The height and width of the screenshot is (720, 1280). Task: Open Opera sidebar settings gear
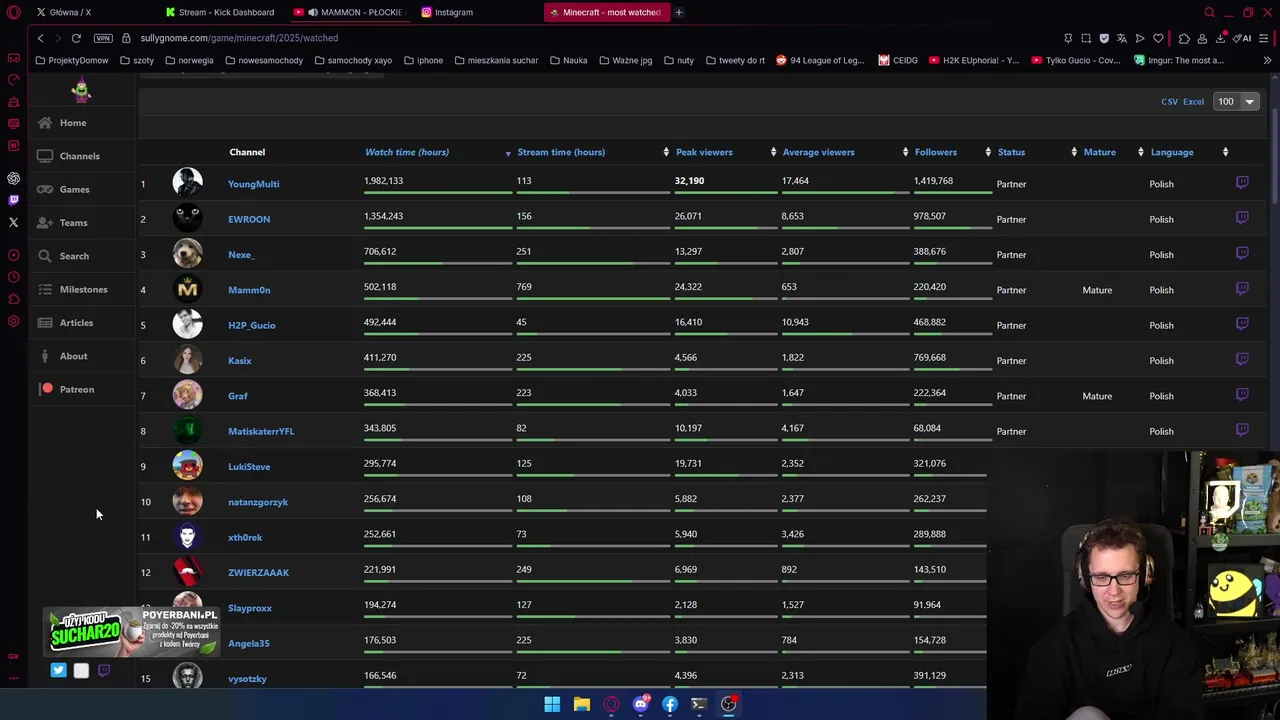pos(13,321)
